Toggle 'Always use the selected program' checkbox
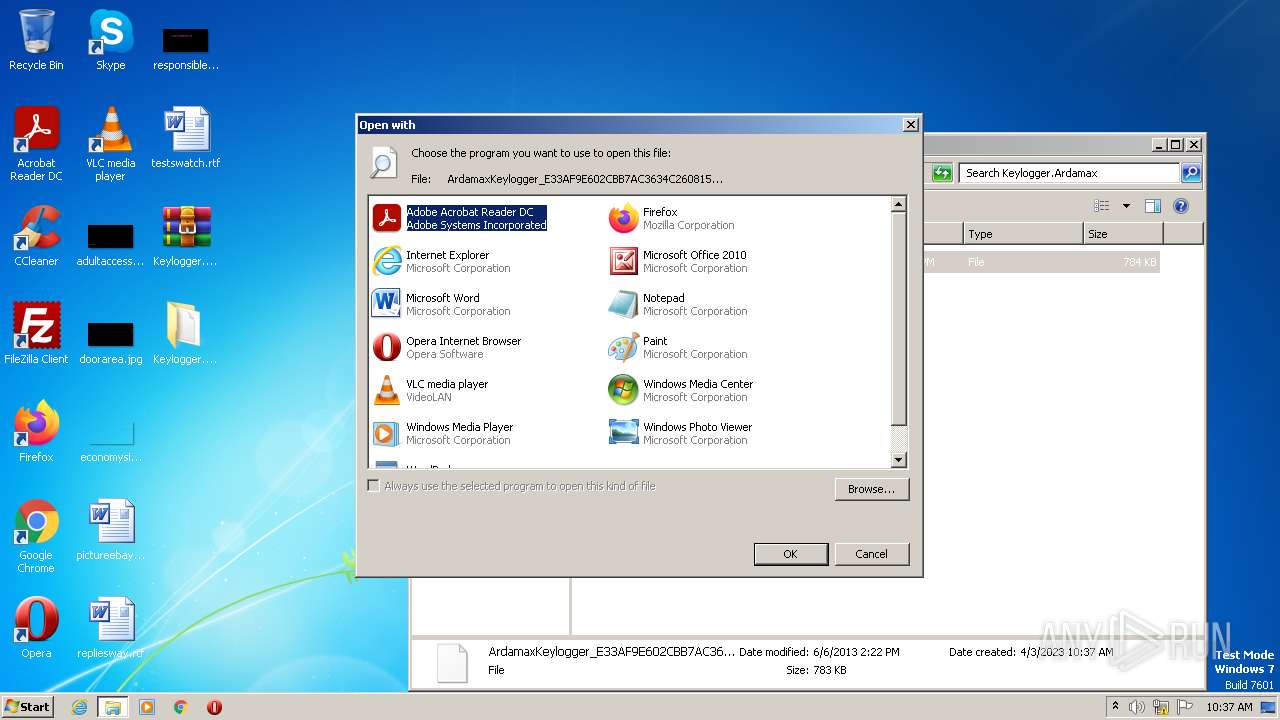This screenshot has height=720, width=1280. click(374, 486)
